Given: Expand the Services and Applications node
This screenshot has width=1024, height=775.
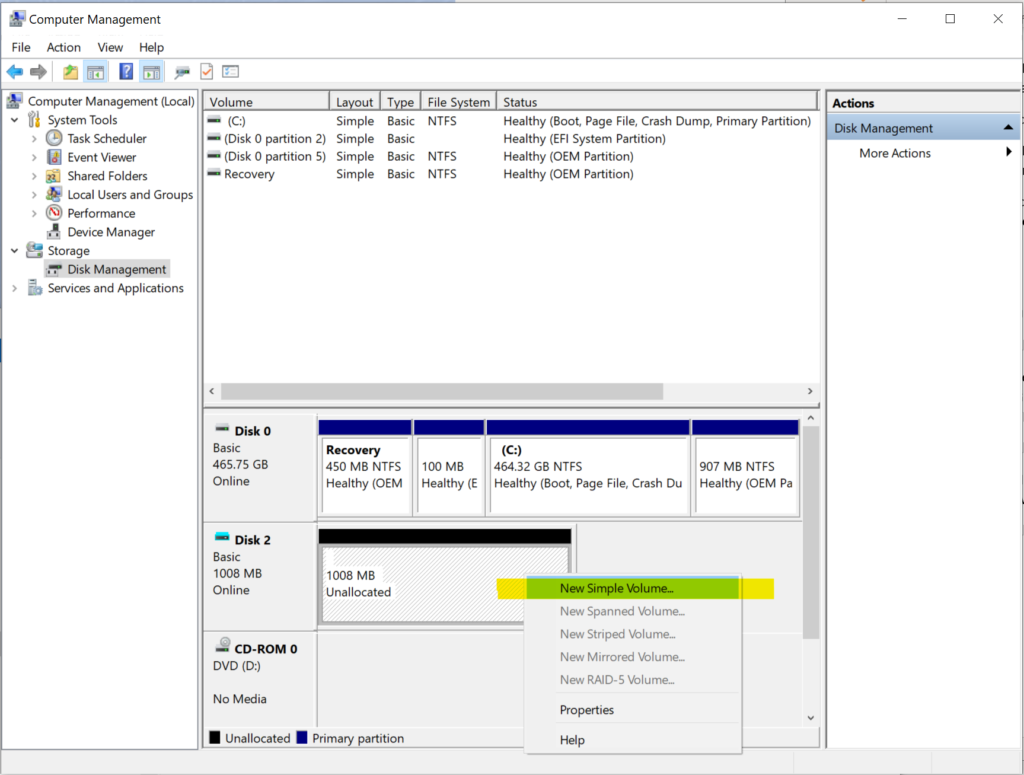Looking at the screenshot, I should 15,288.
